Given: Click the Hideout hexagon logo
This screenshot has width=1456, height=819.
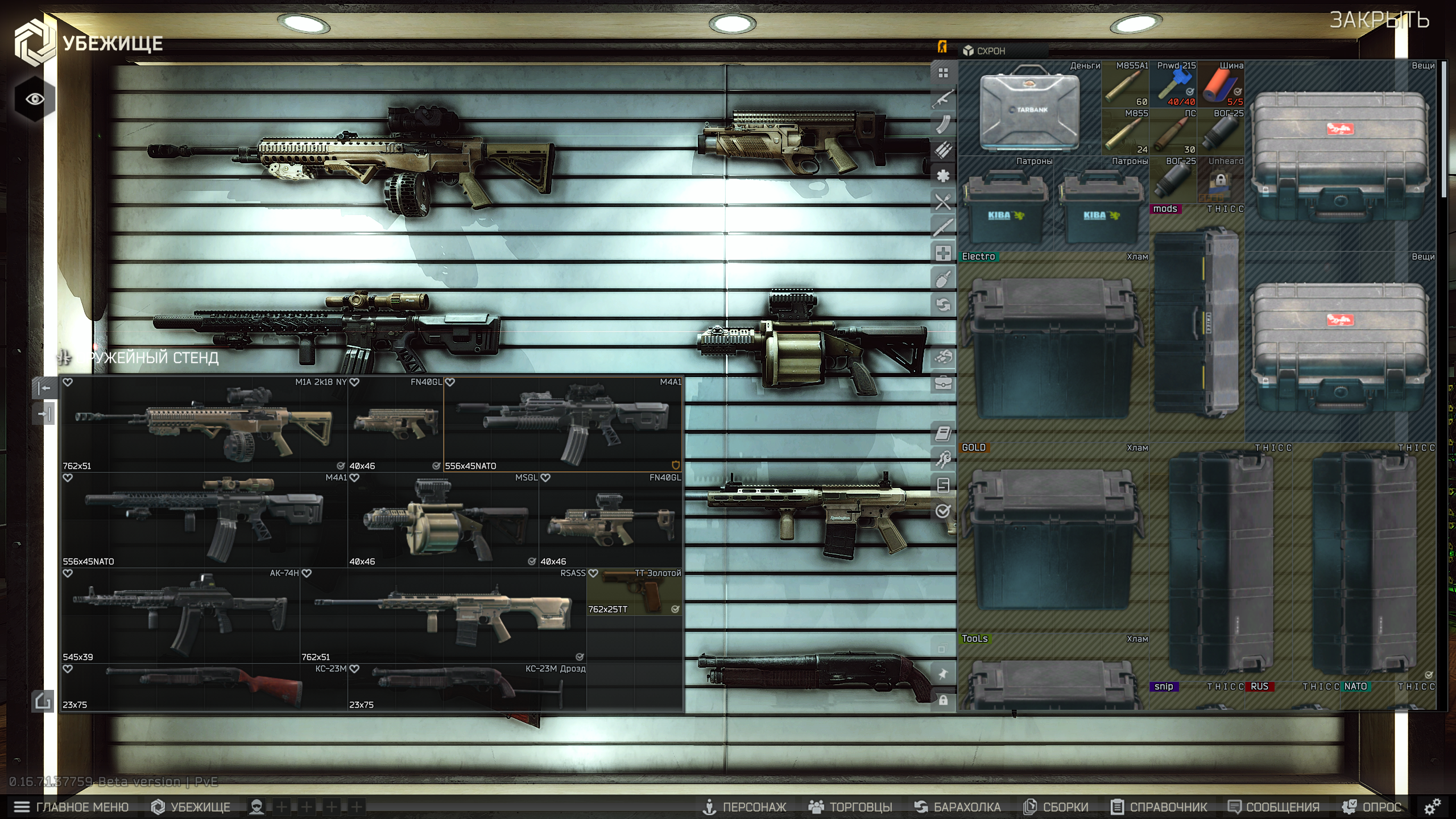Looking at the screenshot, I should (35, 43).
